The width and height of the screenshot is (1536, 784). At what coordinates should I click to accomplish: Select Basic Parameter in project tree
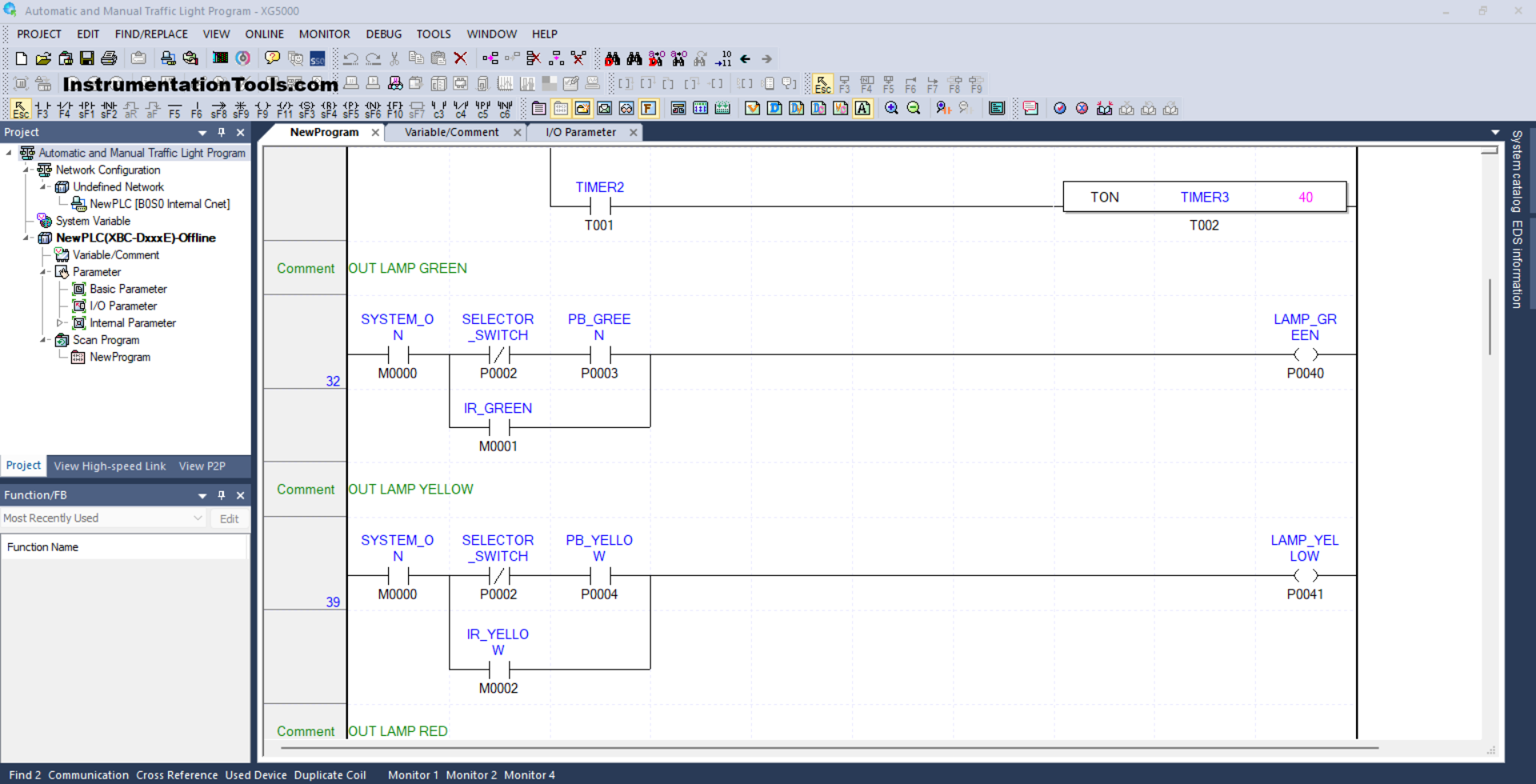pyautogui.click(x=128, y=289)
